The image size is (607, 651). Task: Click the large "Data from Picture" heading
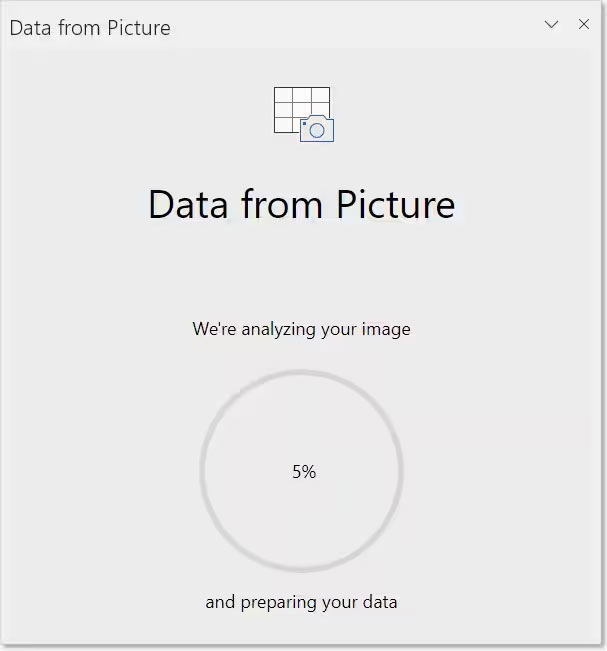[x=302, y=204]
